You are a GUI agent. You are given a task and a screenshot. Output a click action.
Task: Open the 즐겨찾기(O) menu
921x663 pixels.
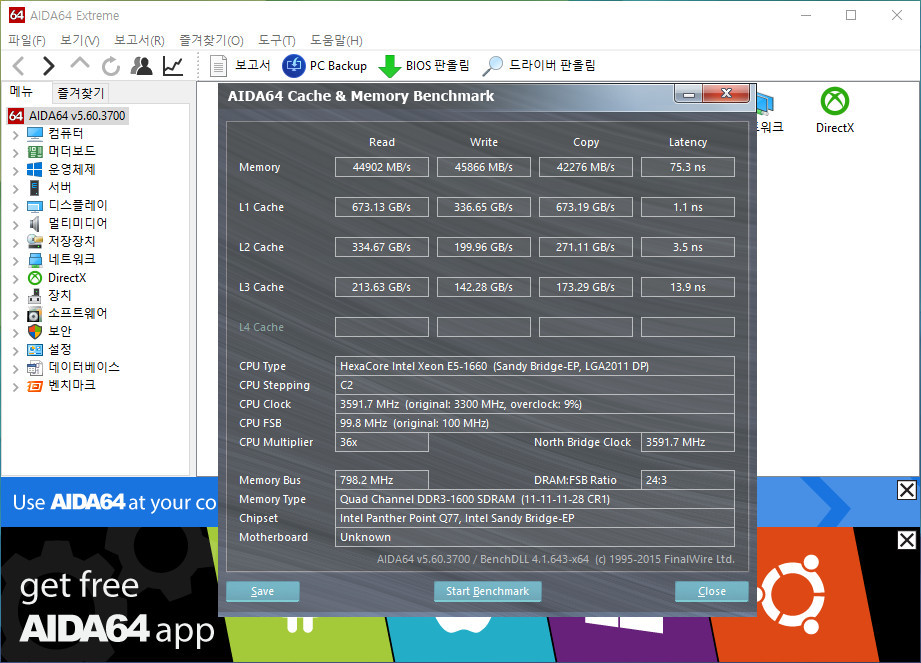211,41
